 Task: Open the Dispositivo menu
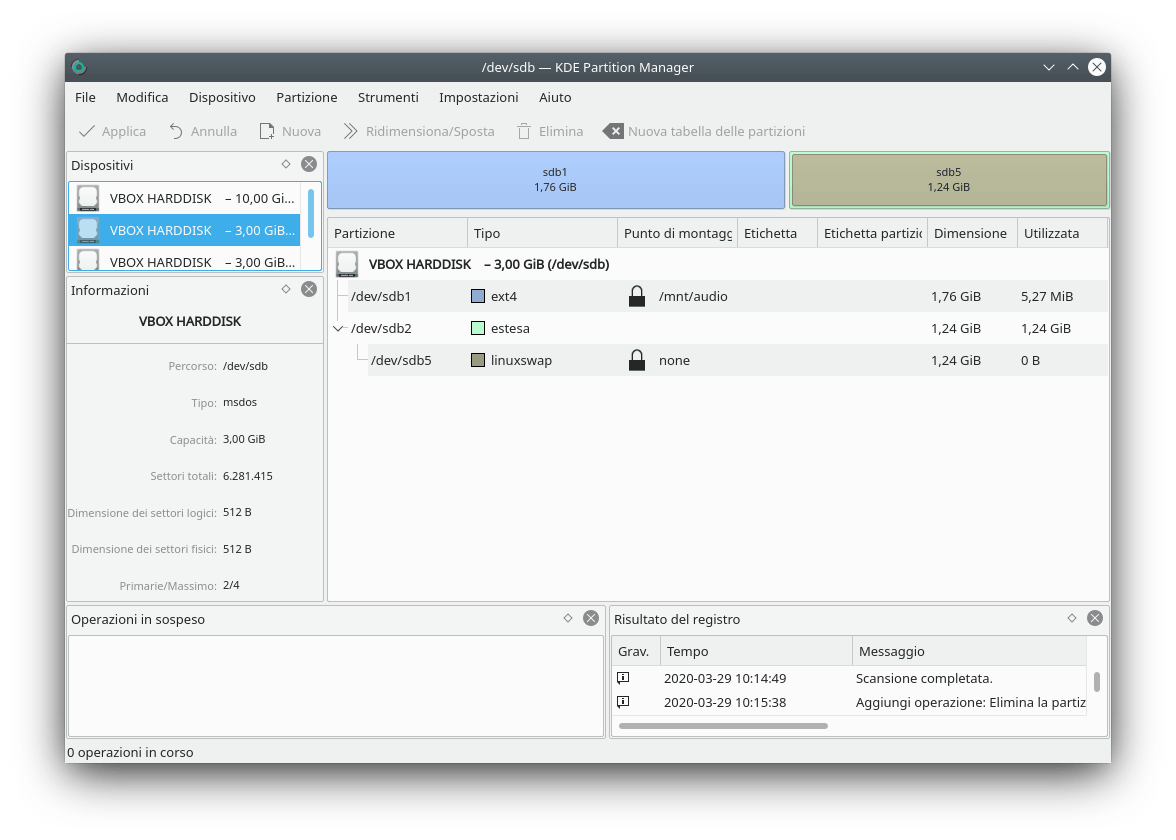coord(222,97)
